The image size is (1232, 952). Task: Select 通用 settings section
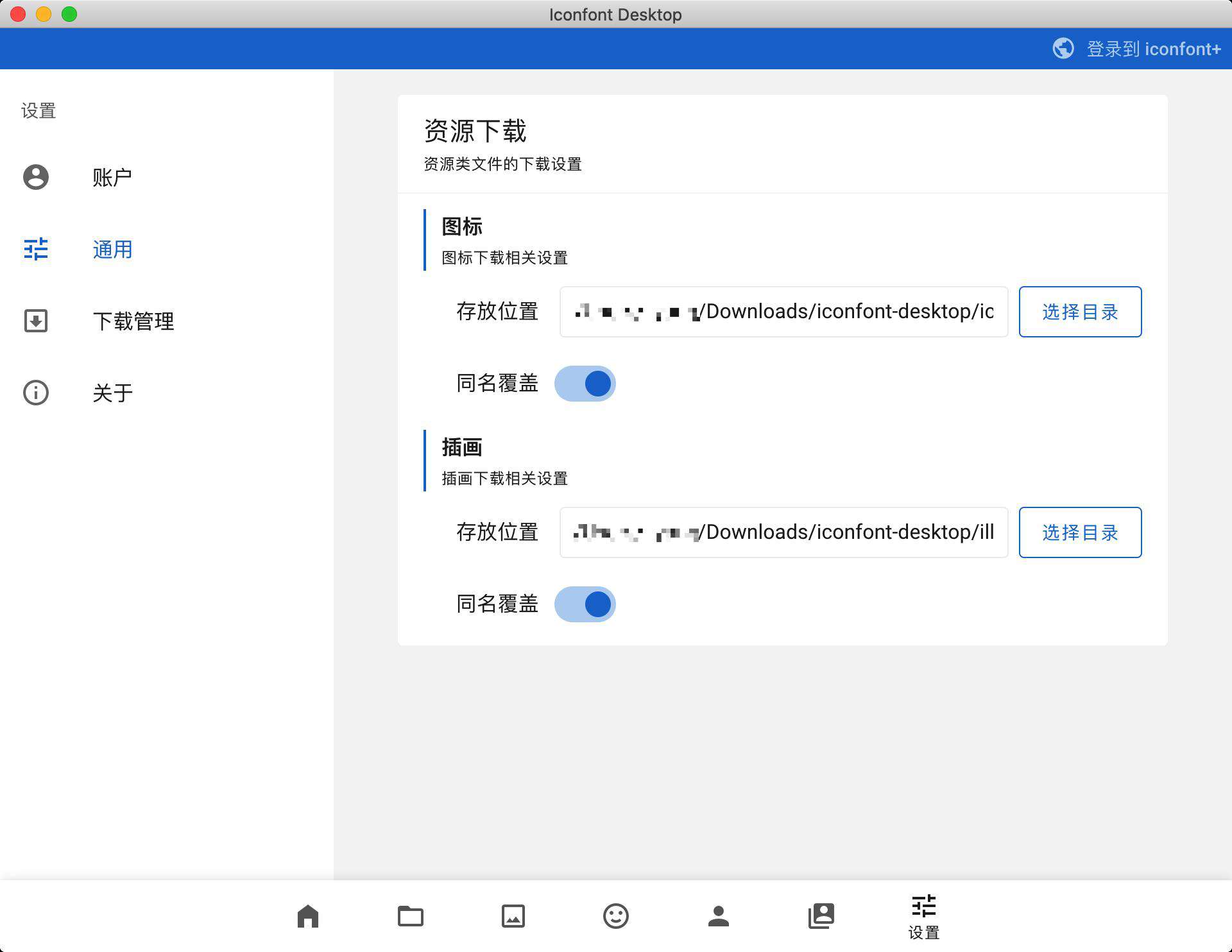pos(167,249)
